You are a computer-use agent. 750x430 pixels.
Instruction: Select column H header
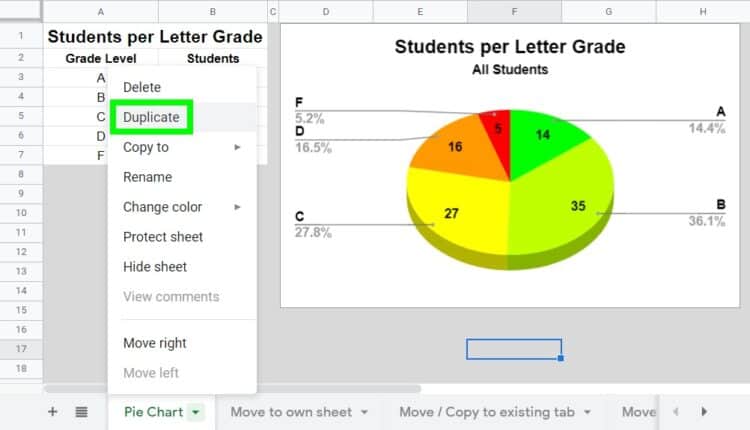point(703,11)
